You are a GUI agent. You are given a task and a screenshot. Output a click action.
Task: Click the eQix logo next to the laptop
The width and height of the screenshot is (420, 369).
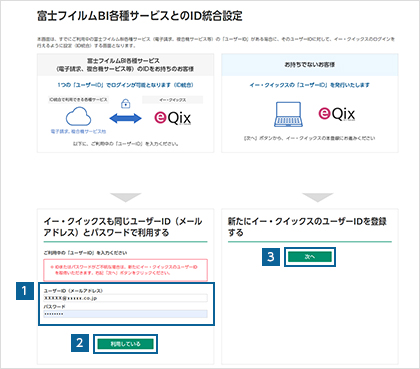click(337, 114)
